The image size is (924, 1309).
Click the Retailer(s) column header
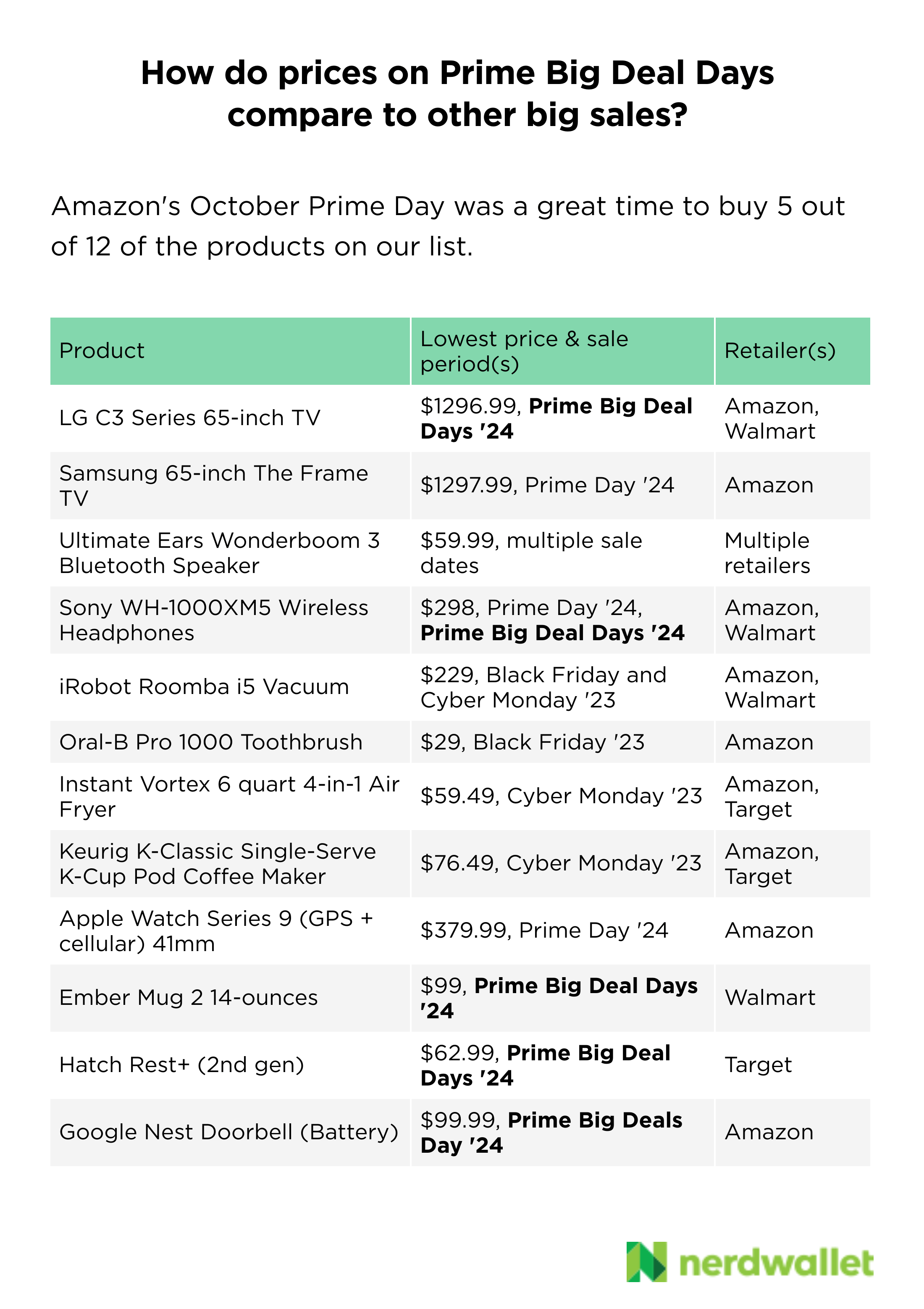pos(779,351)
